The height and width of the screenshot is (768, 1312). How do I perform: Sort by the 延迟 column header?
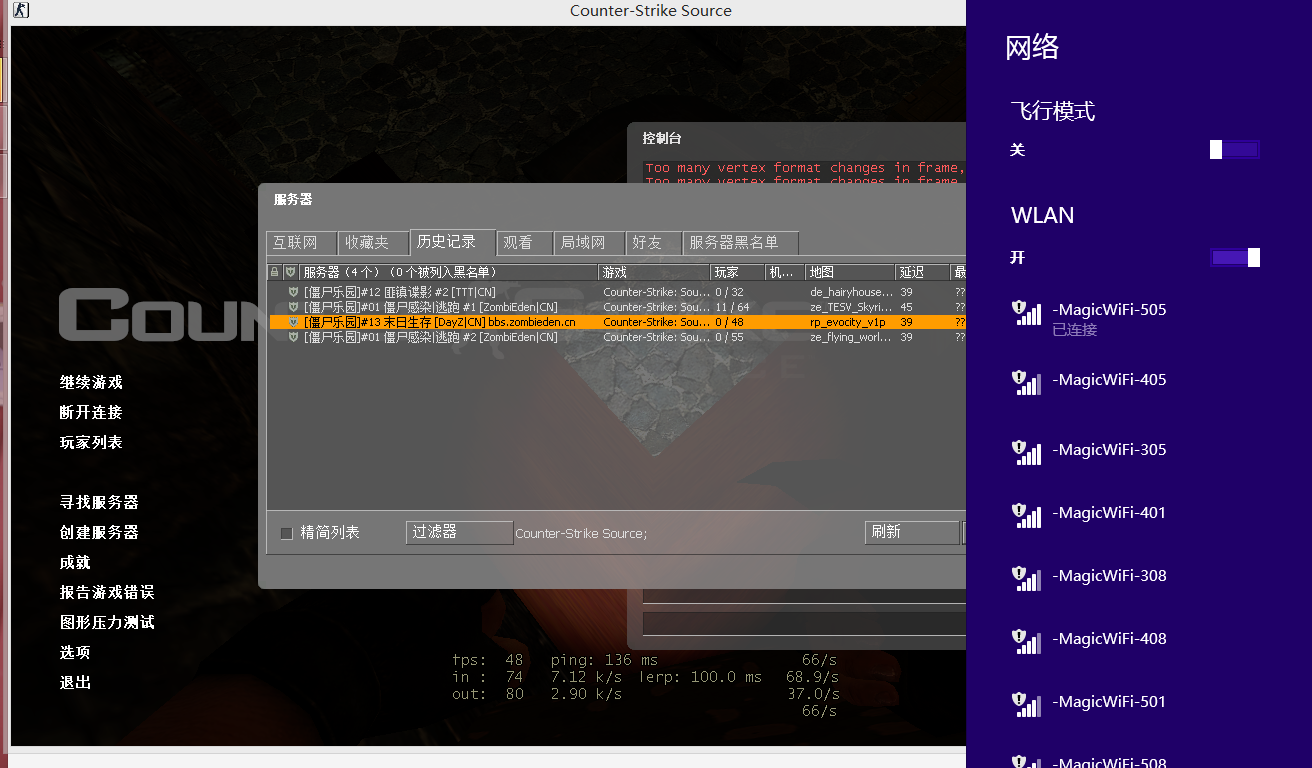922,272
